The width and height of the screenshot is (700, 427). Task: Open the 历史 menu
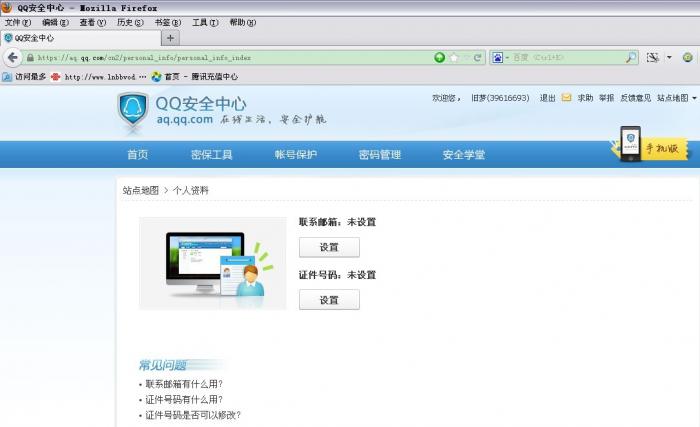coord(130,22)
